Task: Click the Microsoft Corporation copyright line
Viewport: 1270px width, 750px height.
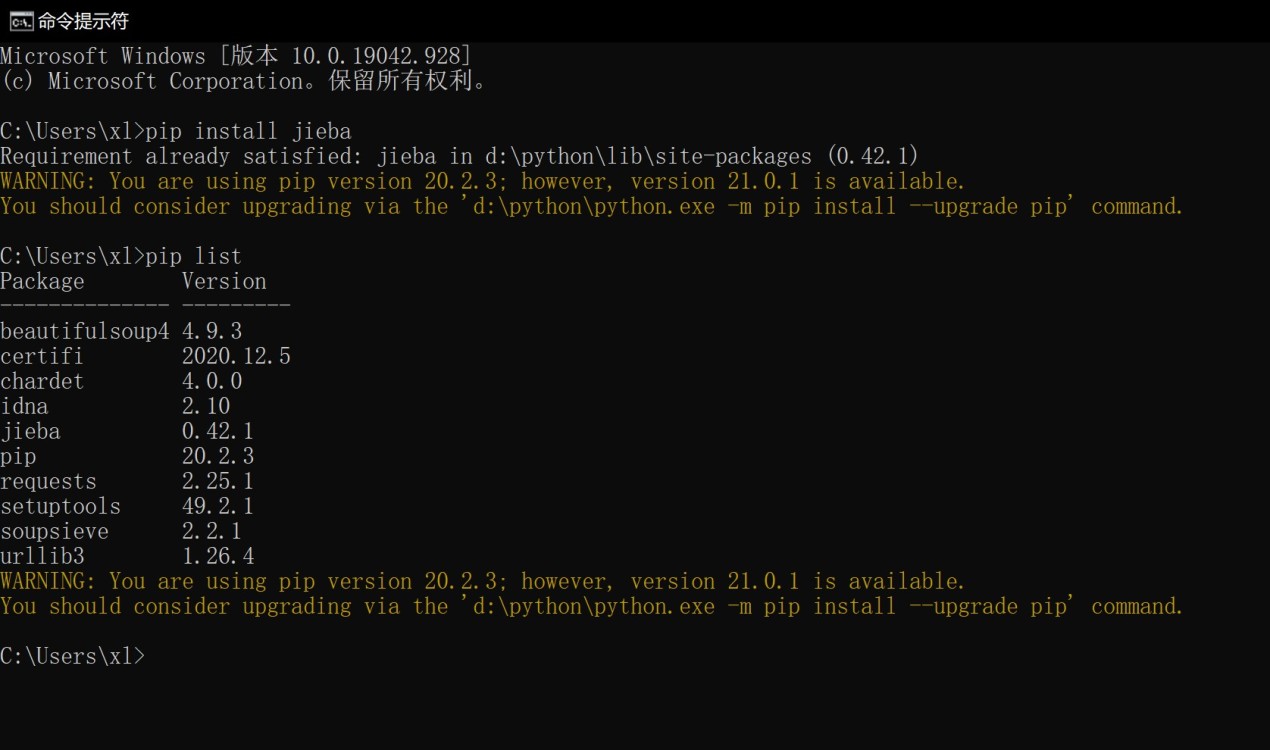Action: [x=244, y=81]
